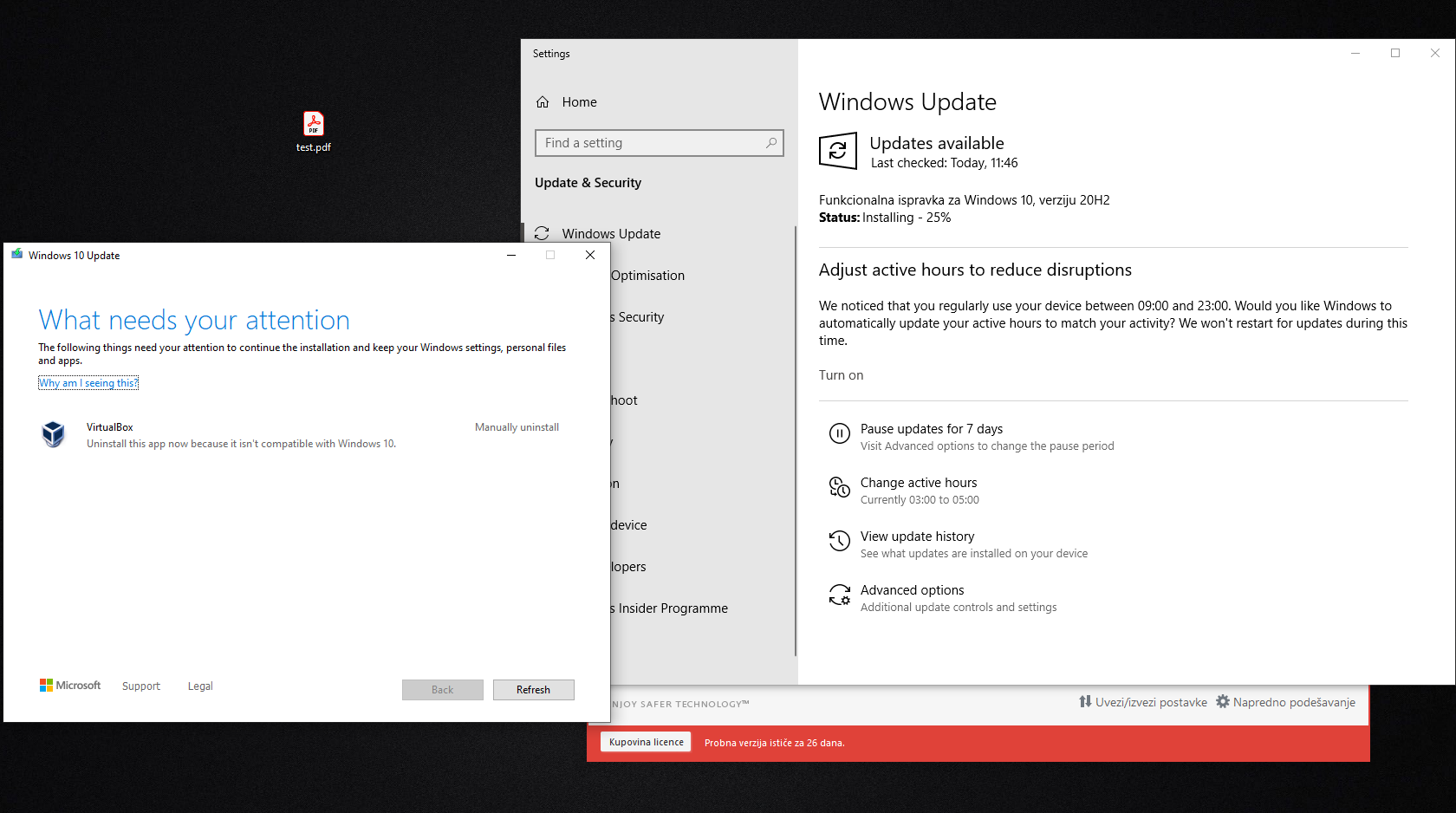Open Change active hours
This screenshot has width=1456, height=813.
(x=919, y=483)
